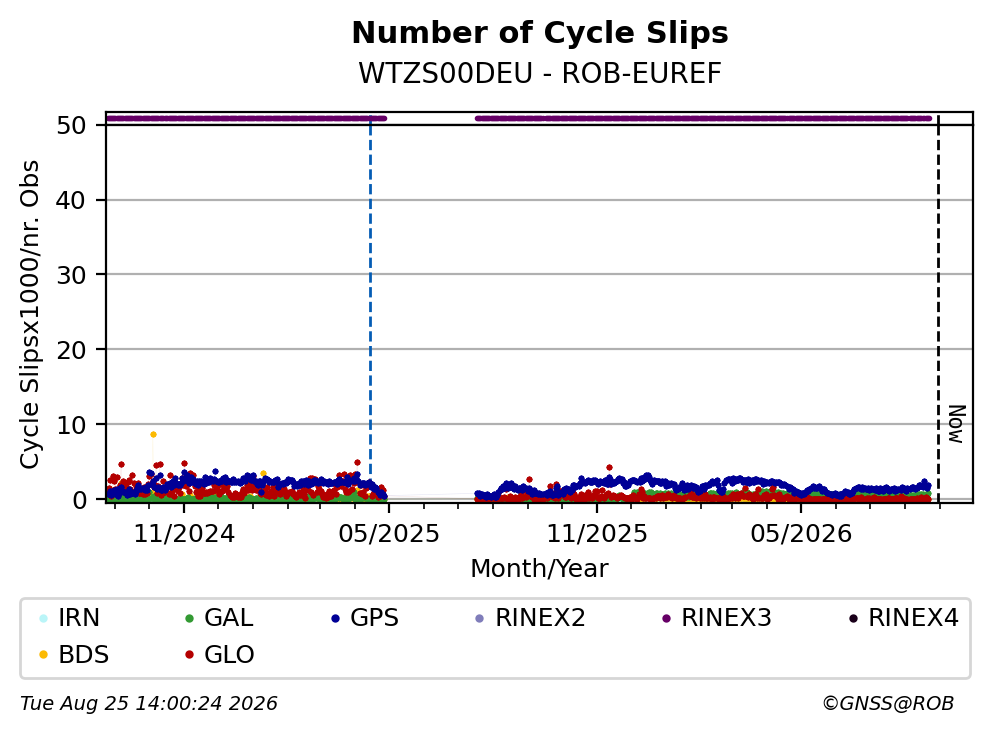This screenshot has height=734, width=993.
Task: Click the black dashed Now line
Action: point(939,308)
